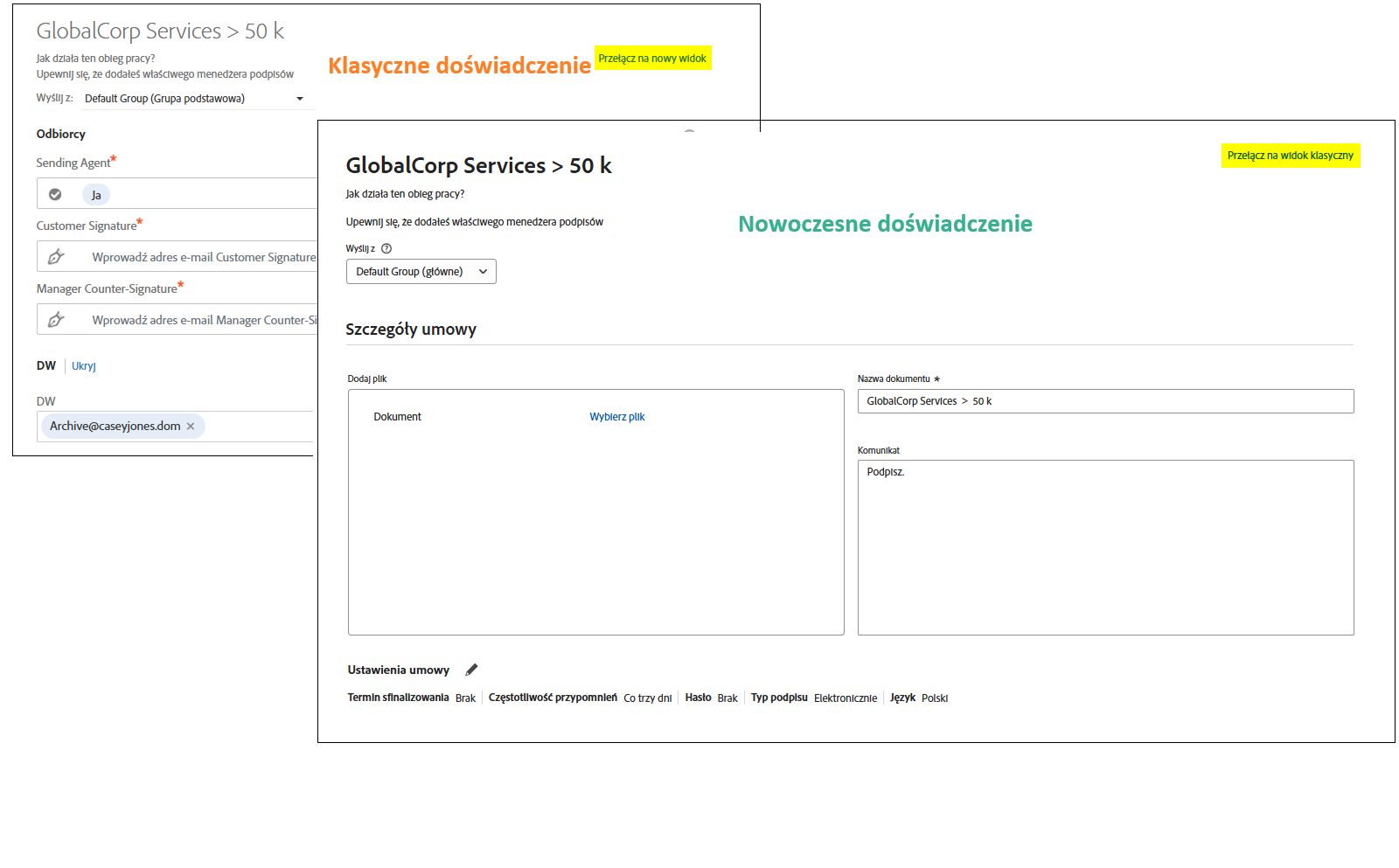Click the pencil icon beside Ustawienia umowy
1399x868 pixels.
471,670
